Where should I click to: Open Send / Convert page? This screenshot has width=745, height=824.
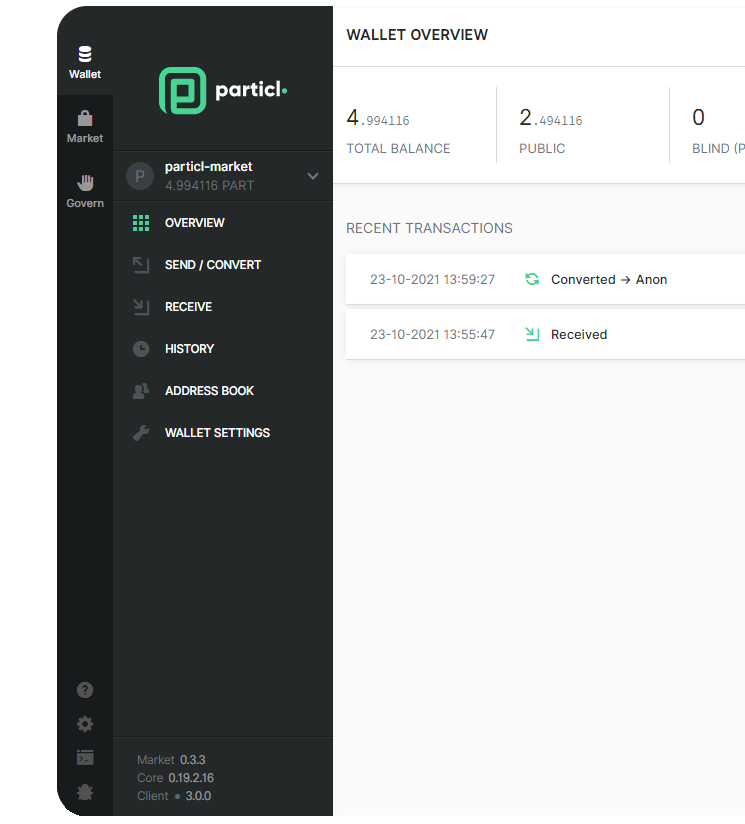pyautogui.click(x=212, y=265)
